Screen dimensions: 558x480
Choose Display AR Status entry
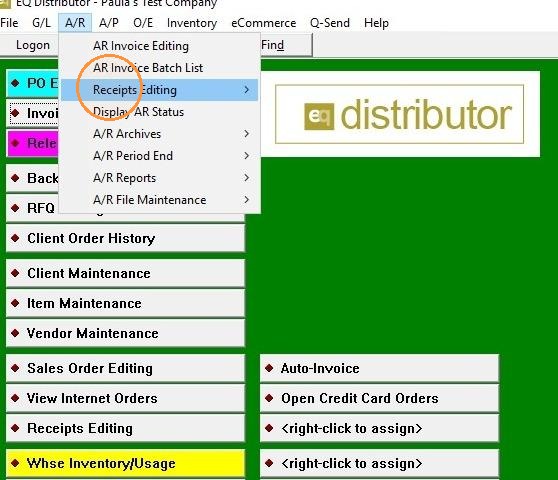[x=159, y=112]
